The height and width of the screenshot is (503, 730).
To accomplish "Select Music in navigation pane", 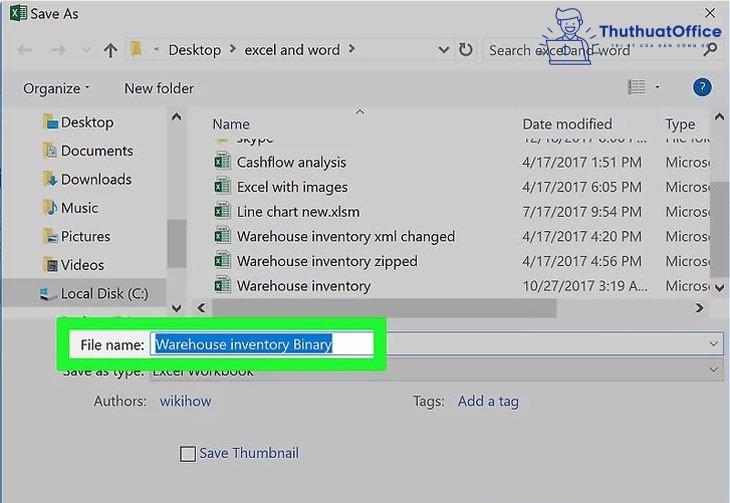I will [70, 208].
